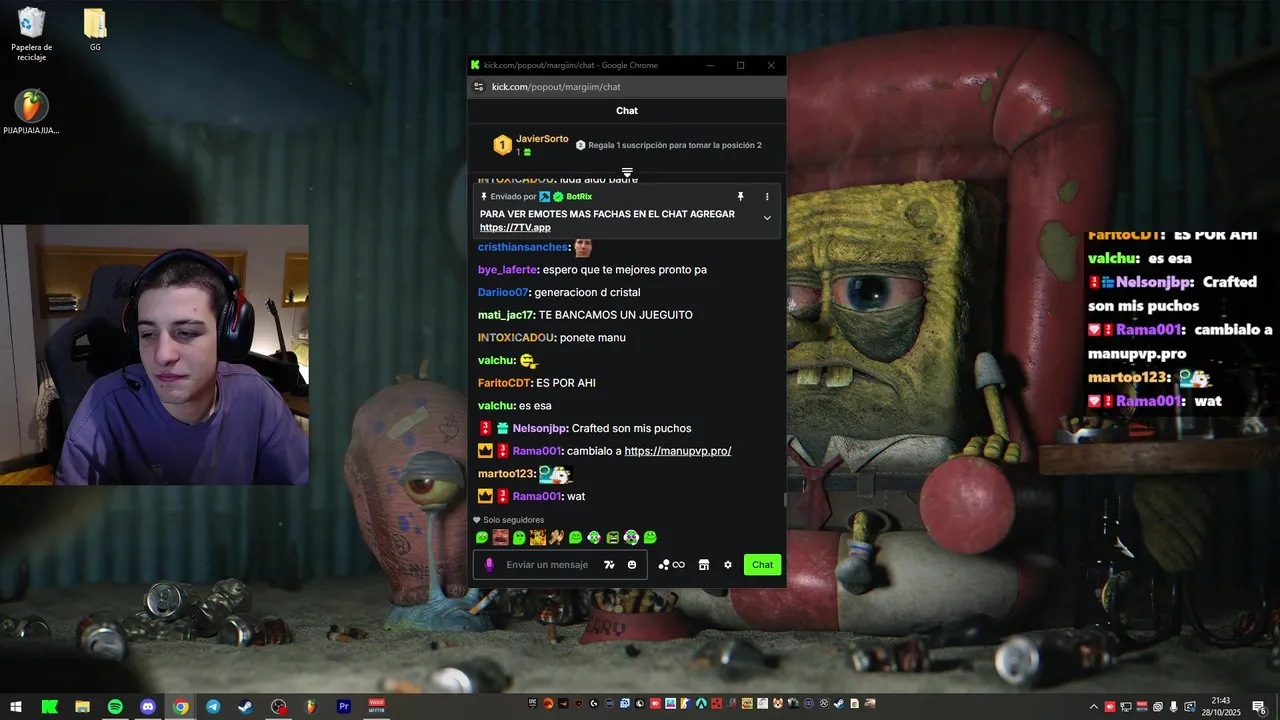This screenshot has height=720, width=1280.
Task: Pick the flexing arms emote
Action: pyautogui.click(x=556, y=538)
